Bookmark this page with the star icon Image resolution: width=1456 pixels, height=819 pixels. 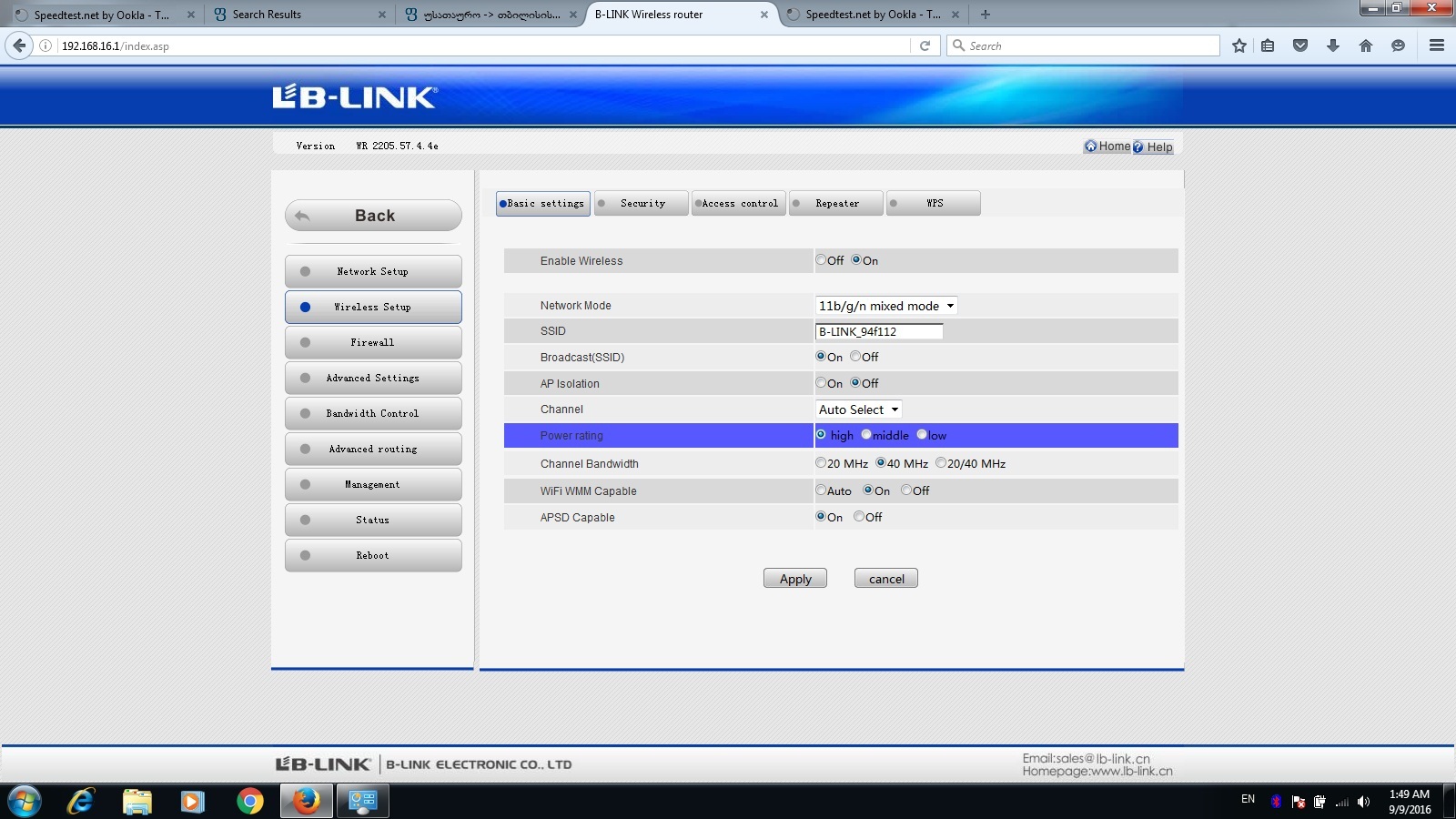(x=1239, y=45)
